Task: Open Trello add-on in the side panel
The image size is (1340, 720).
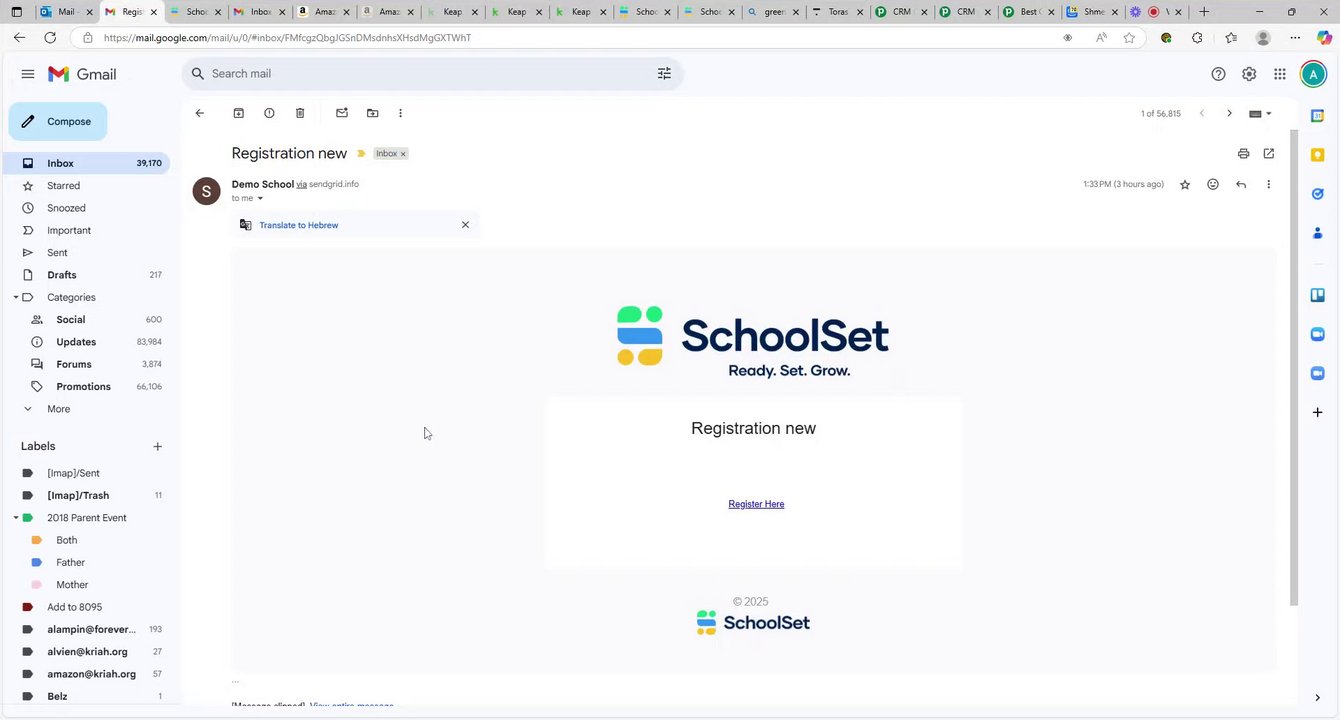Action: (x=1317, y=295)
